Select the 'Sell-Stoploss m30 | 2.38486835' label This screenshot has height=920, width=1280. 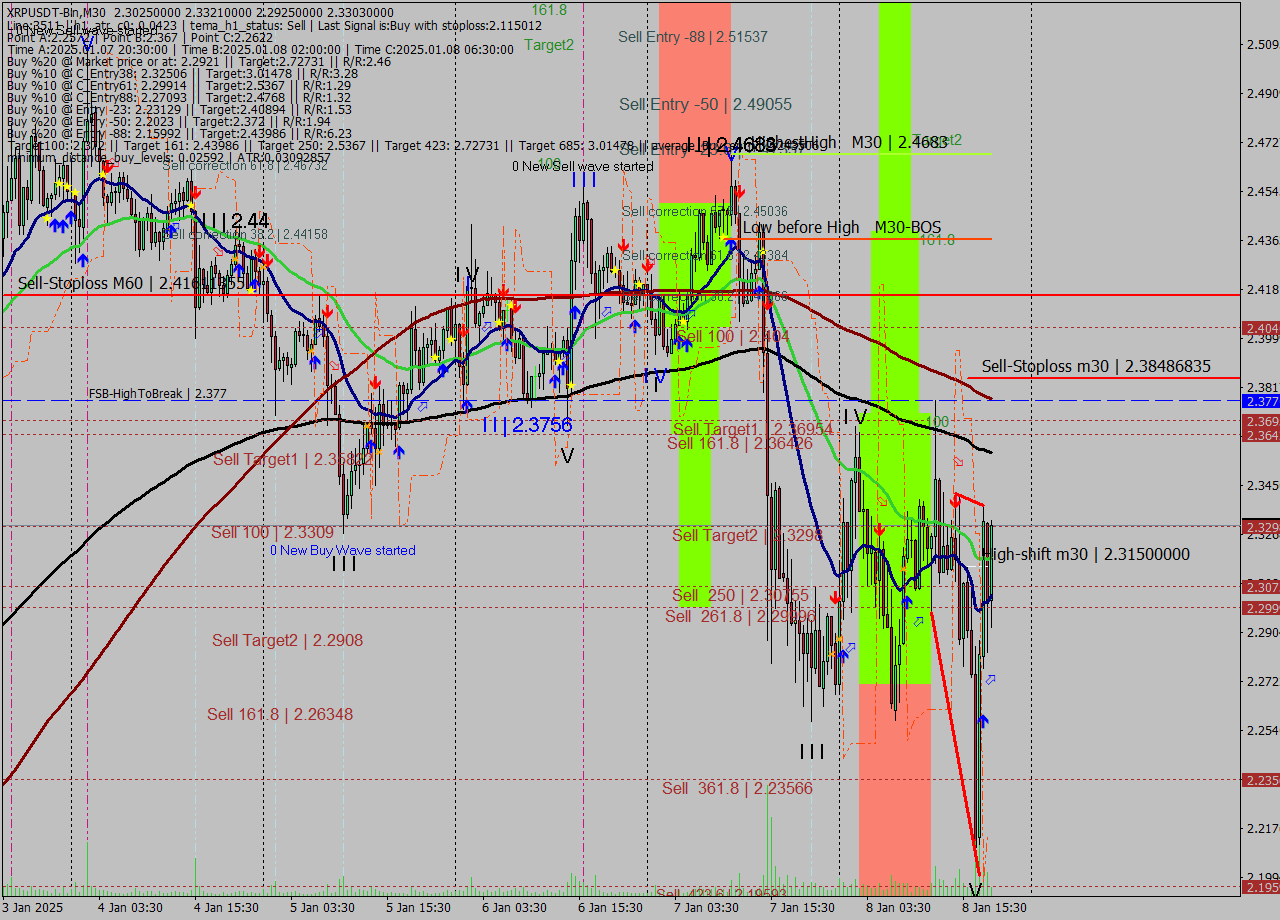(1096, 367)
